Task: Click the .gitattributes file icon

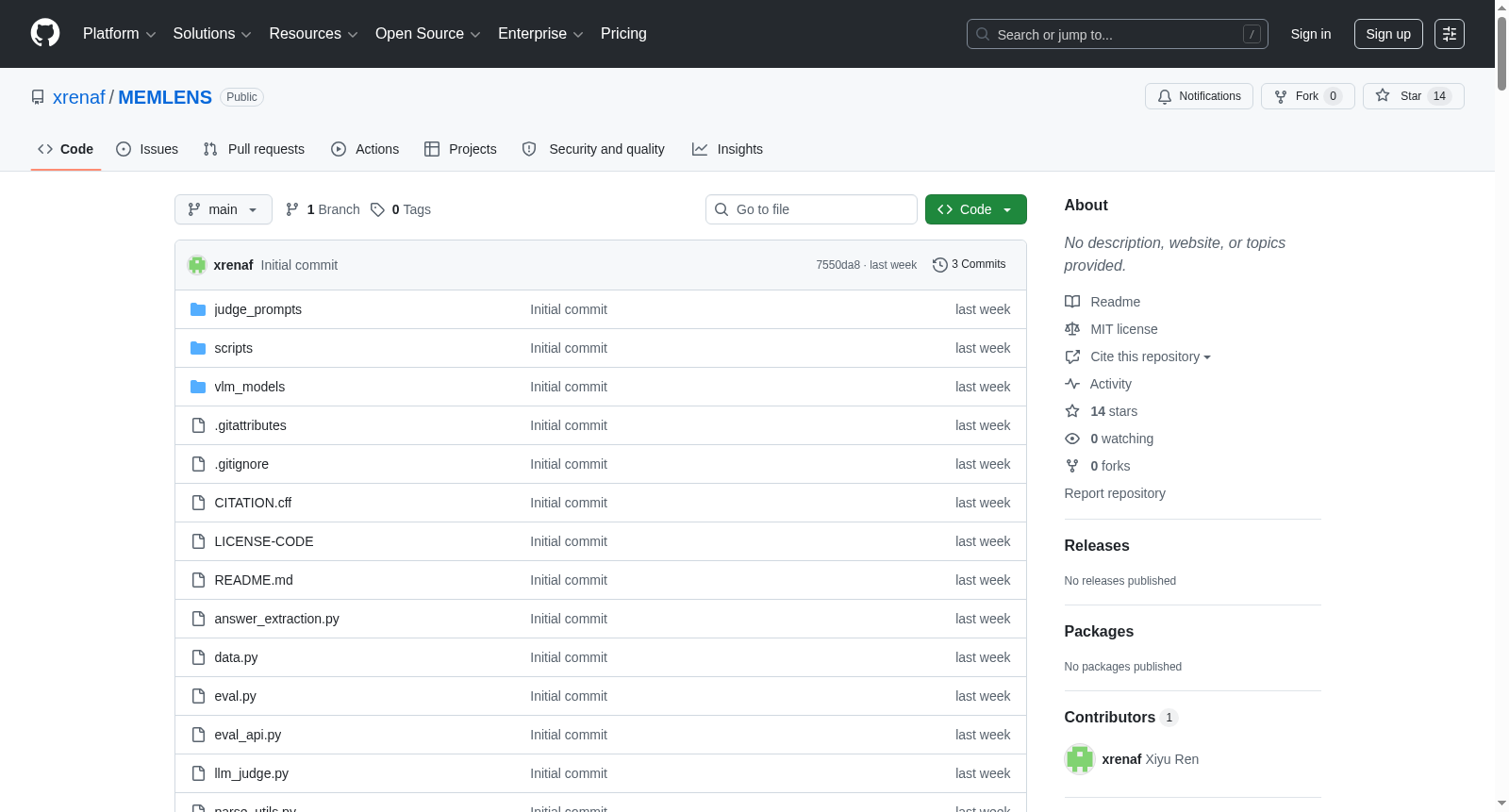Action: point(198,425)
